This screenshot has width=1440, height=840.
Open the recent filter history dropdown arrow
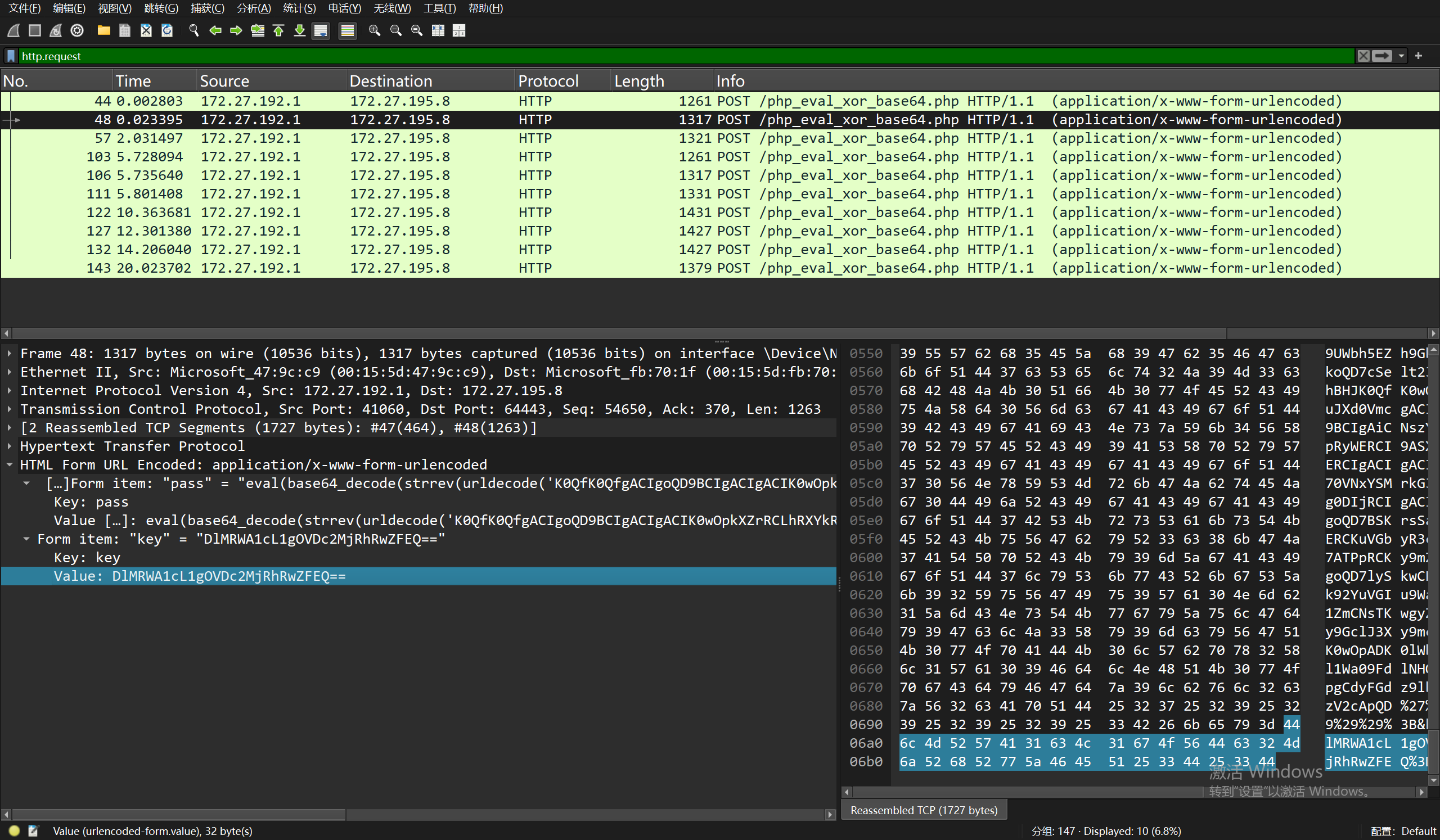click(x=1401, y=56)
